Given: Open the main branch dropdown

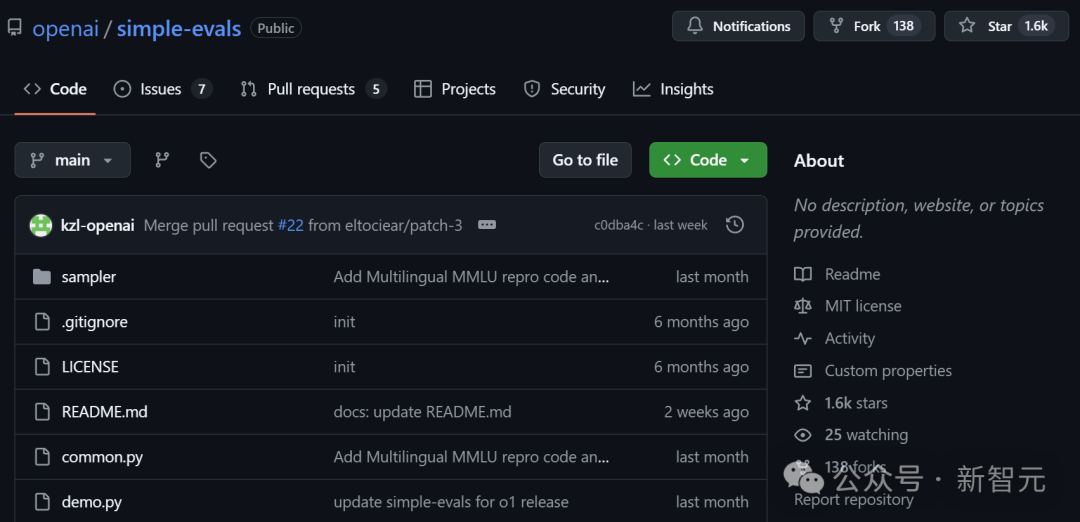Looking at the screenshot, I should 72,160.
